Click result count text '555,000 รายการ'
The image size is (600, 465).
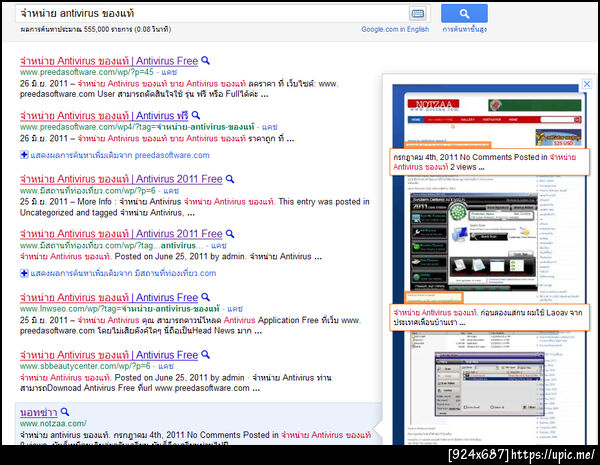tap(108, 29)
